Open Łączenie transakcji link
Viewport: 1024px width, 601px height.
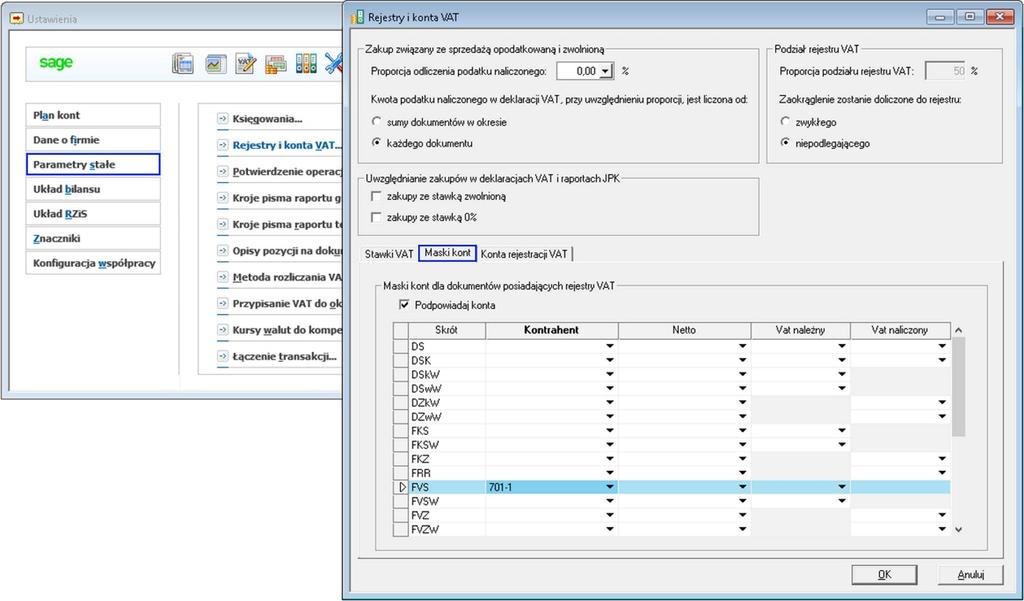point(284,356)
